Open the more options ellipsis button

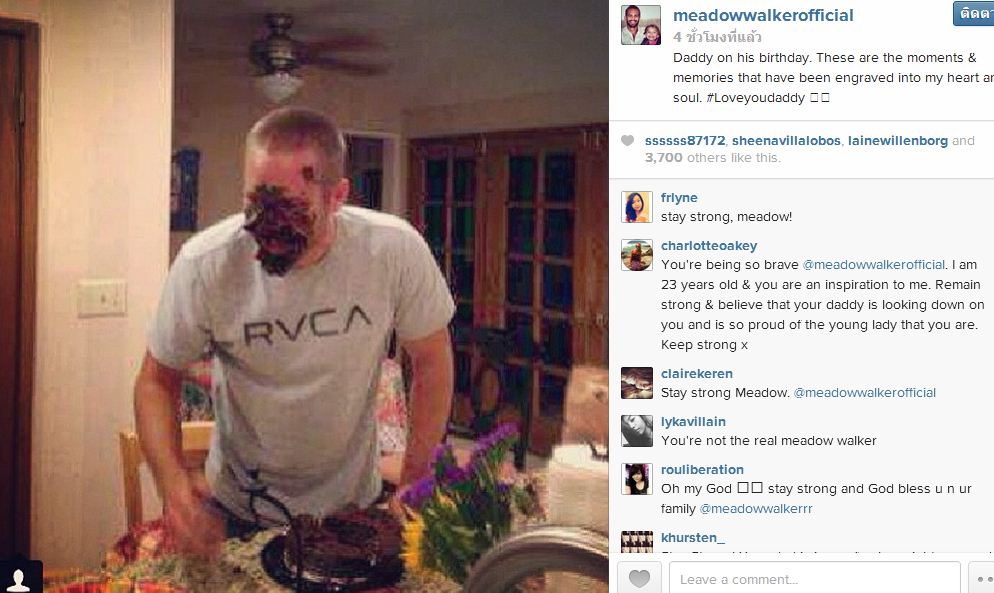point(982,578)
